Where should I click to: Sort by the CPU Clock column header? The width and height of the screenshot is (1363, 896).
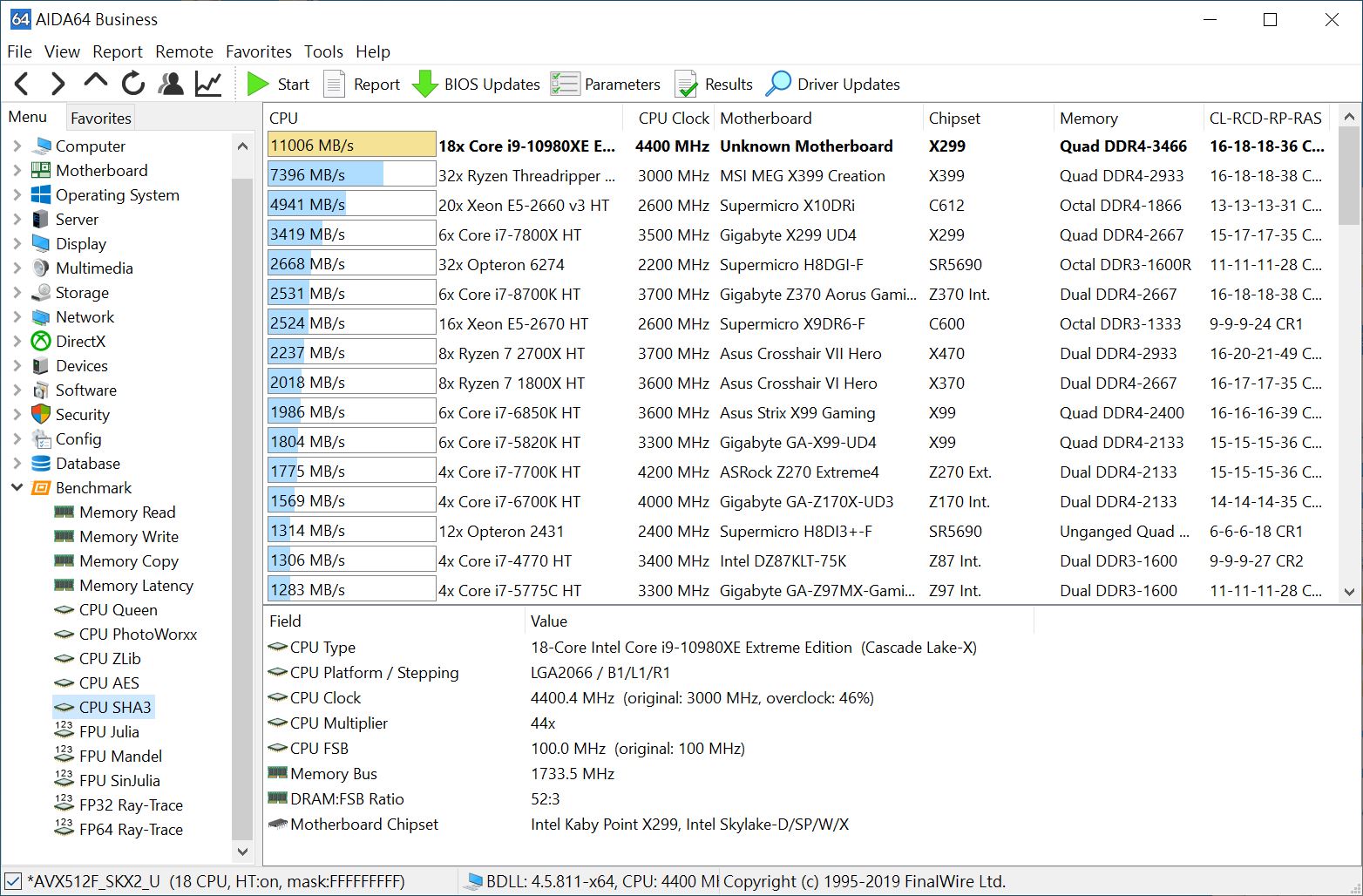[x=668, y=118]
